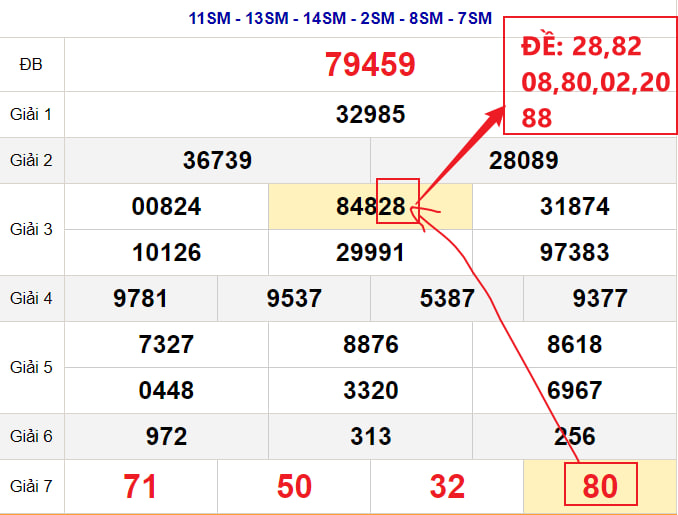Screen dimensions: 678x515
Task: Select the Giải 5 number 8876
Action: (x=371, y=345)
